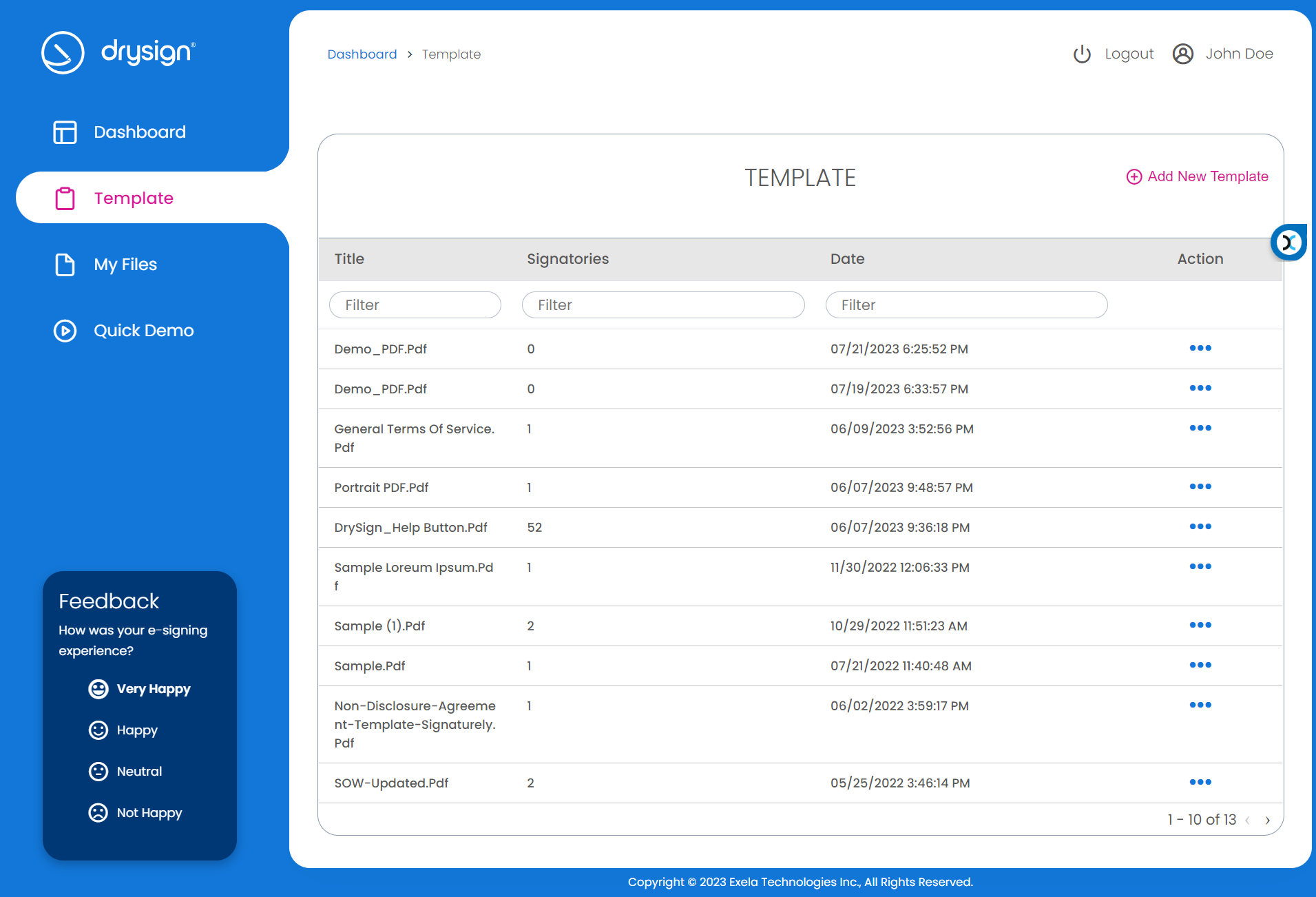This screenshot has height=897, width=1316.
Task: Focus the Title filter field
Action: pyautogui.click(x=415, y=305)
